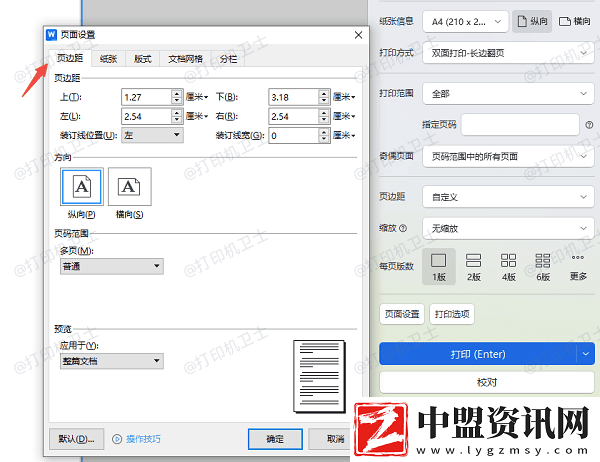The height and width of the screenshot is (462, 600).
Task: Click the help icon beside 缩放
Action: pyautogui.click(x=403, y=228)
